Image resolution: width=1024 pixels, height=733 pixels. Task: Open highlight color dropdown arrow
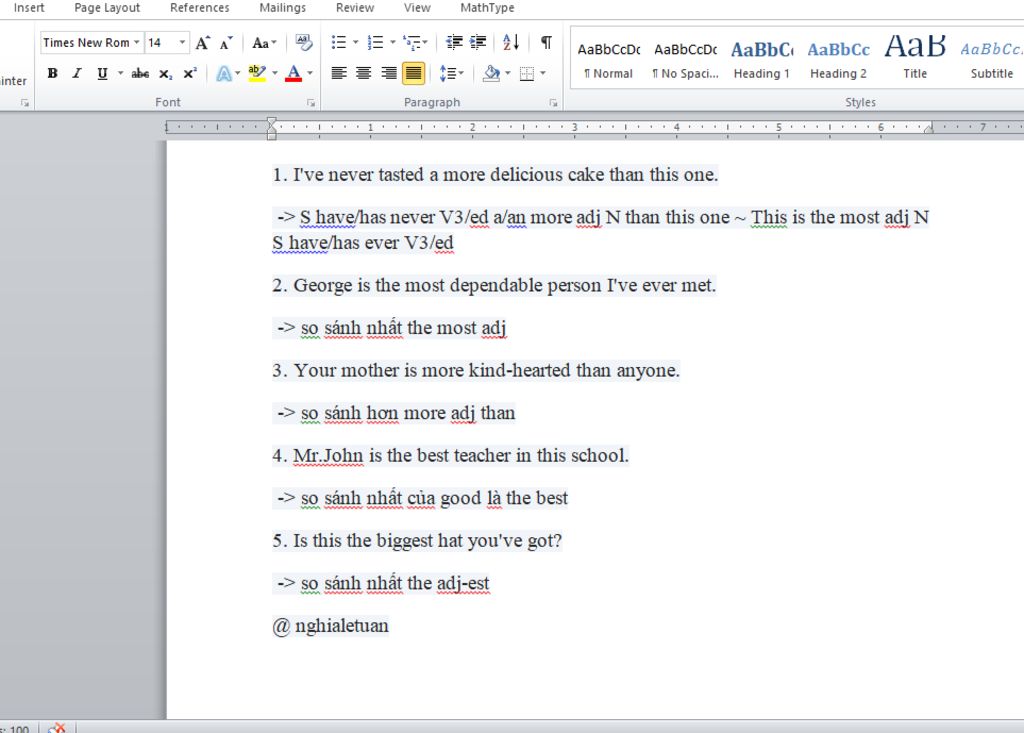tap(275, 73)
